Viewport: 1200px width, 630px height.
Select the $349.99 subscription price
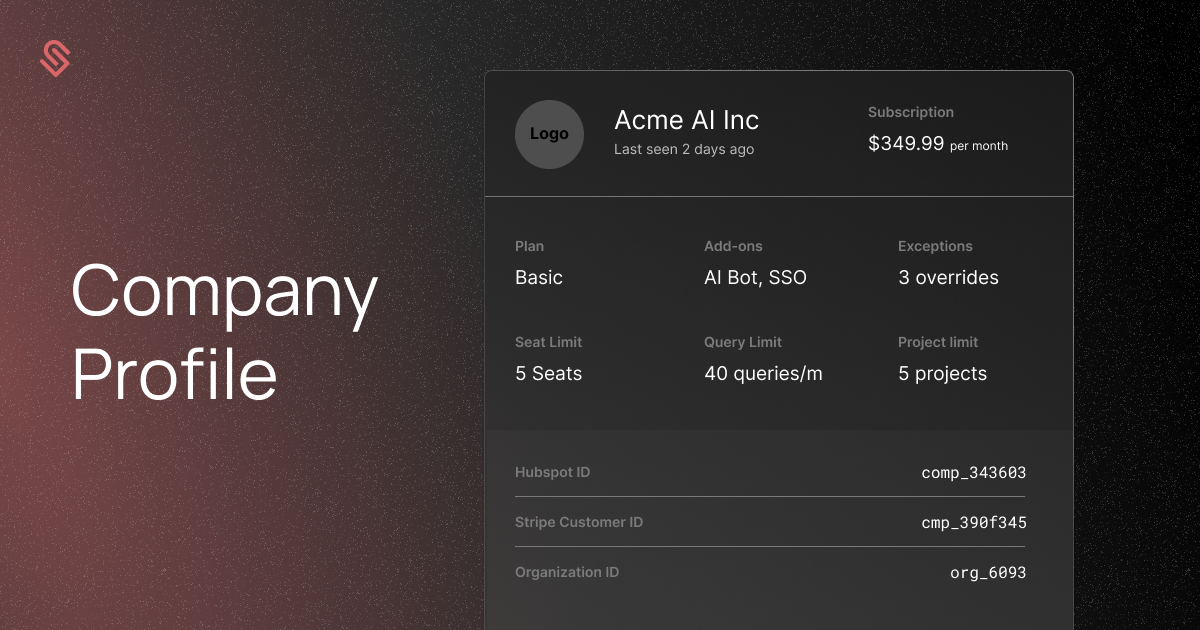(x=906, y=143)
